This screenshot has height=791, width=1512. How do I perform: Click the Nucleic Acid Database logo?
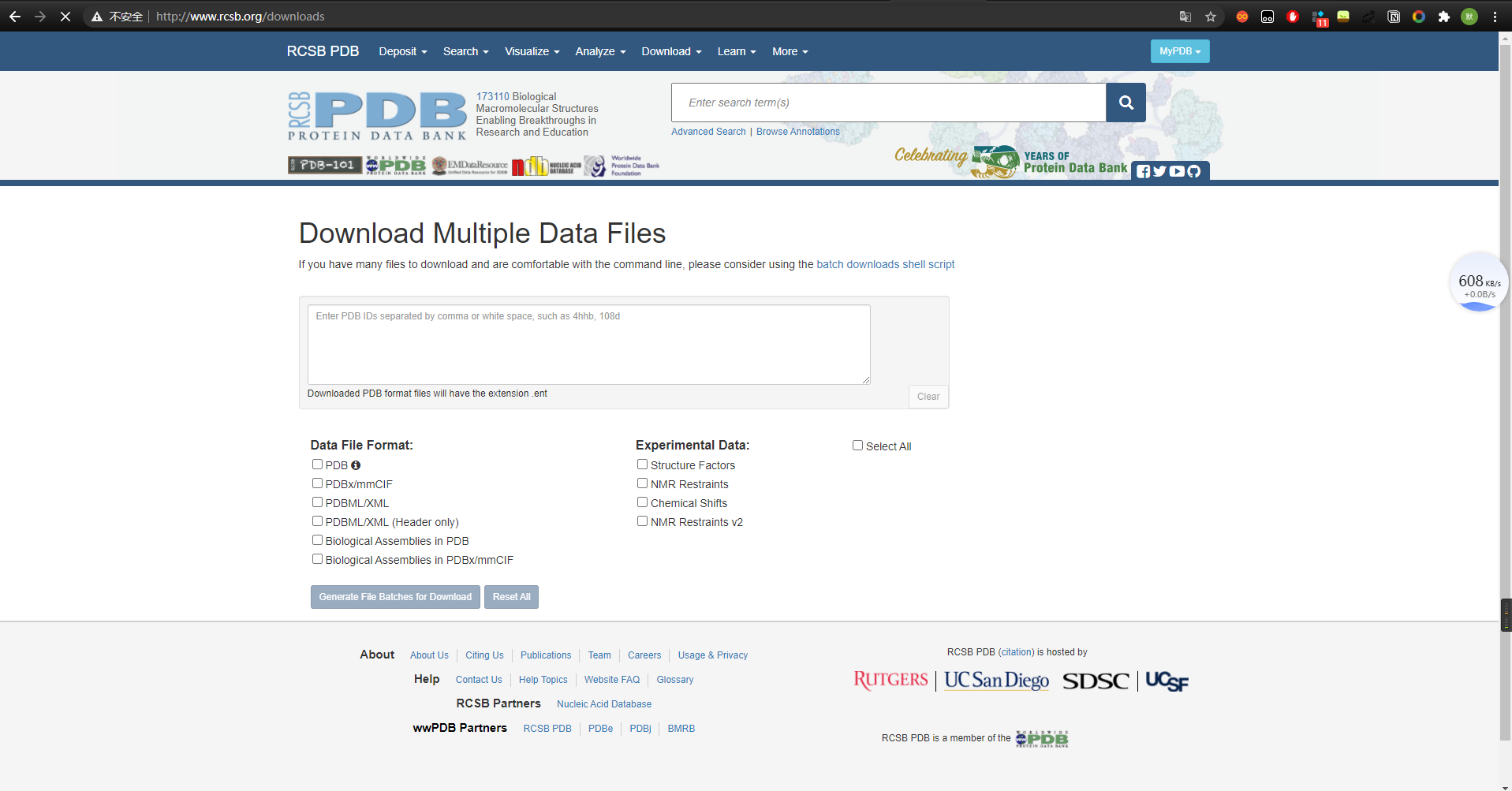tap(546, 166)
